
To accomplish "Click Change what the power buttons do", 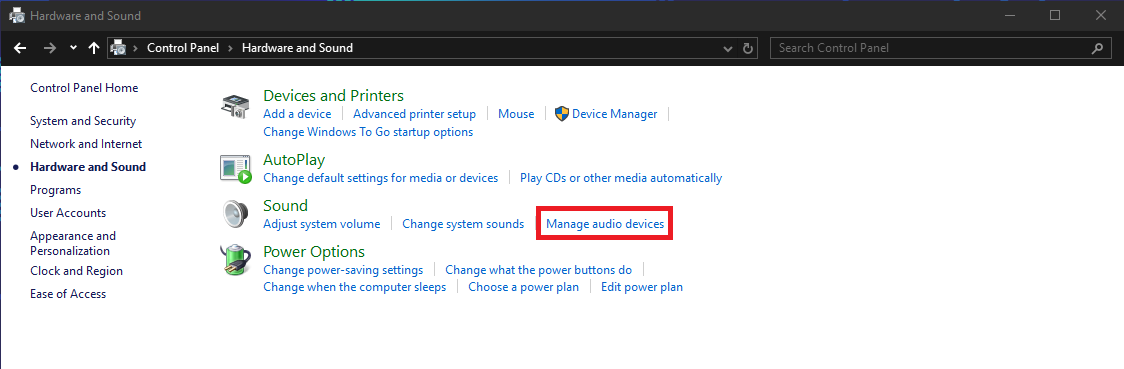I will [x=538, y=270].
